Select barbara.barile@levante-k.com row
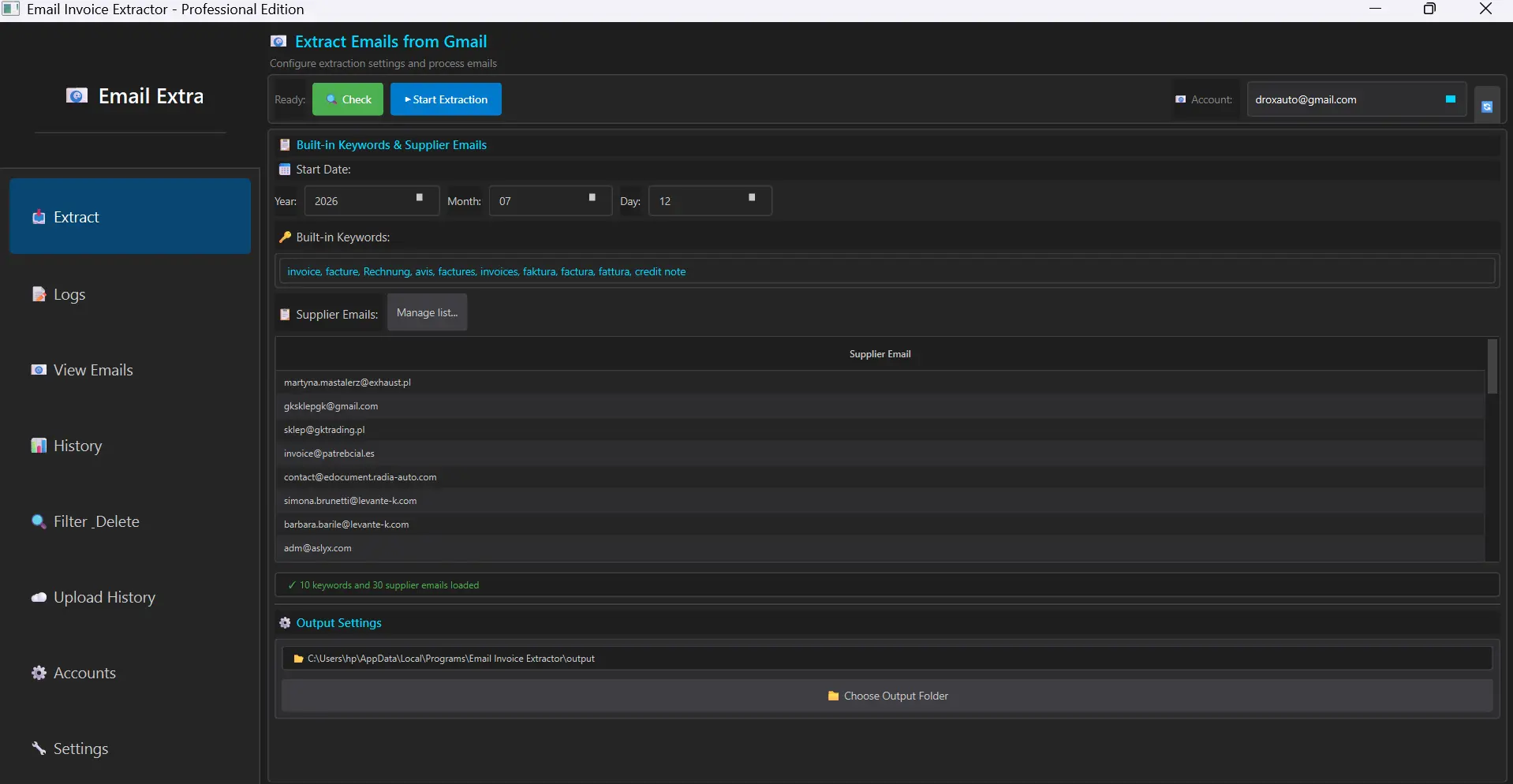Image resolution: width=1513 pixels, height=784 pixels. point(880,525)
